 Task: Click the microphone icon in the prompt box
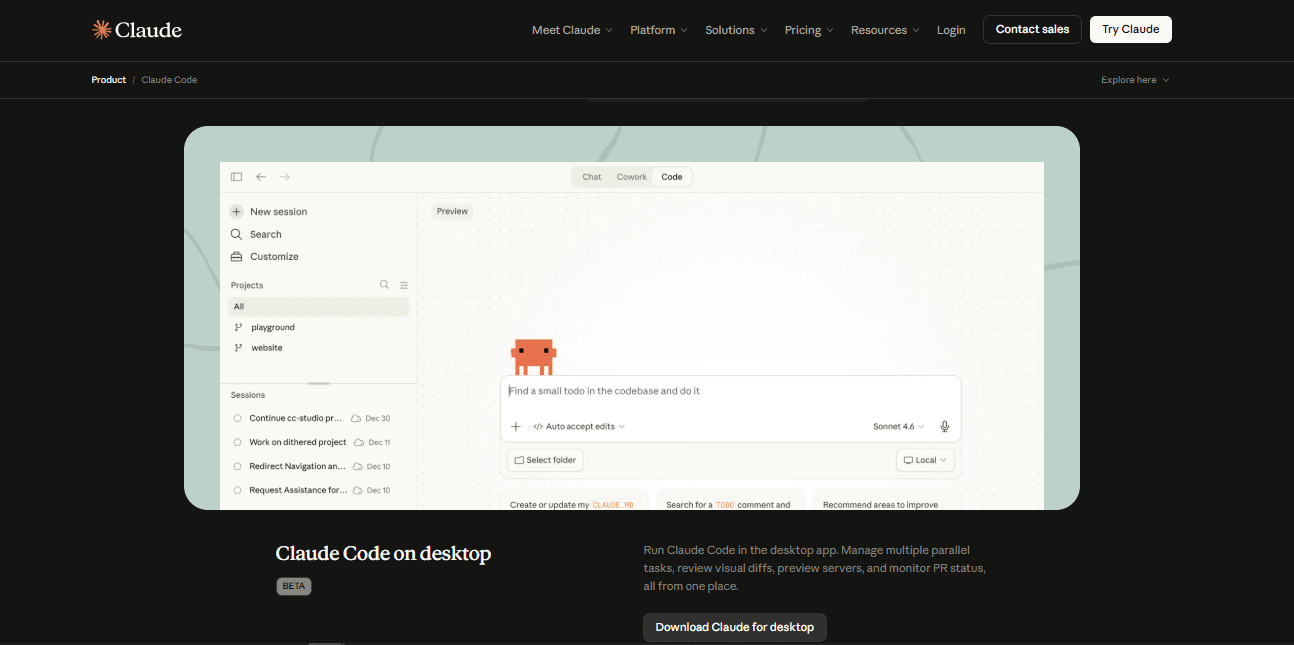[944, 427]
